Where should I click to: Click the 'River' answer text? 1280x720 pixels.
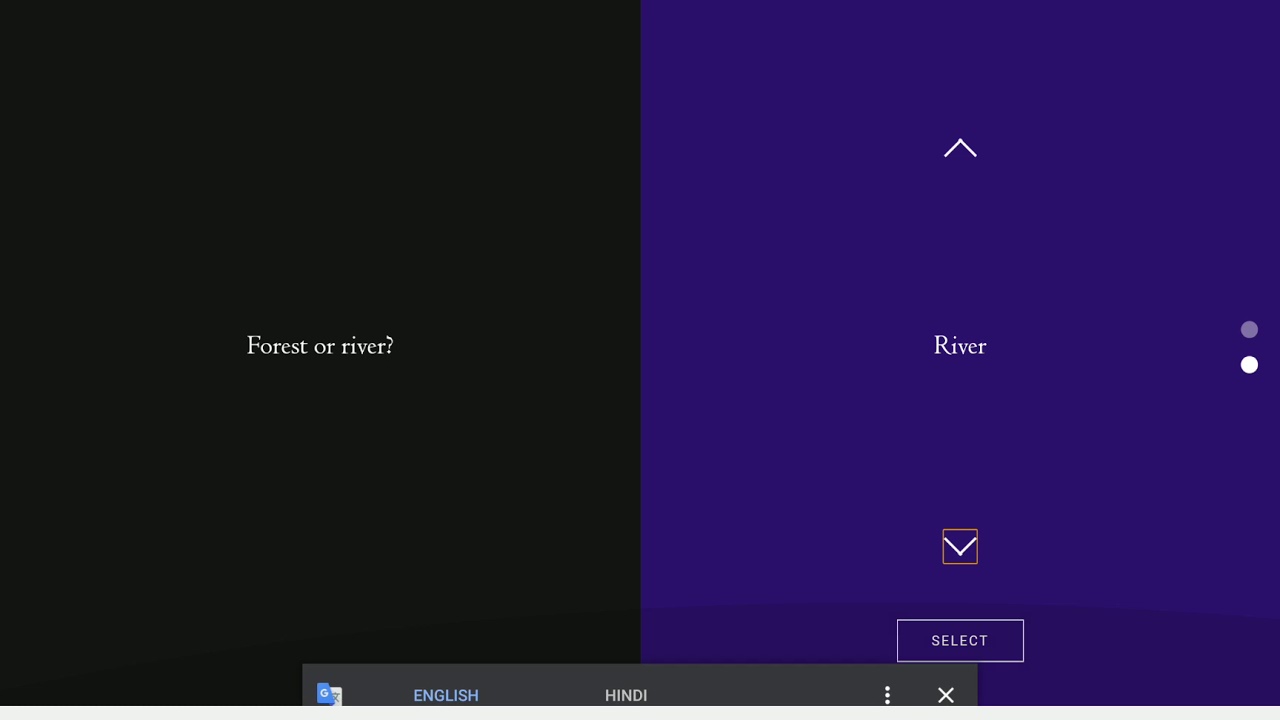[x=960, y=346]
